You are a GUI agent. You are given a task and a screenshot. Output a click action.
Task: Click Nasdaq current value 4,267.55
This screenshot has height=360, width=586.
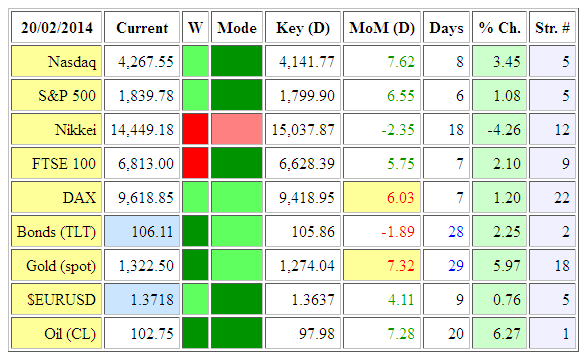142,61
